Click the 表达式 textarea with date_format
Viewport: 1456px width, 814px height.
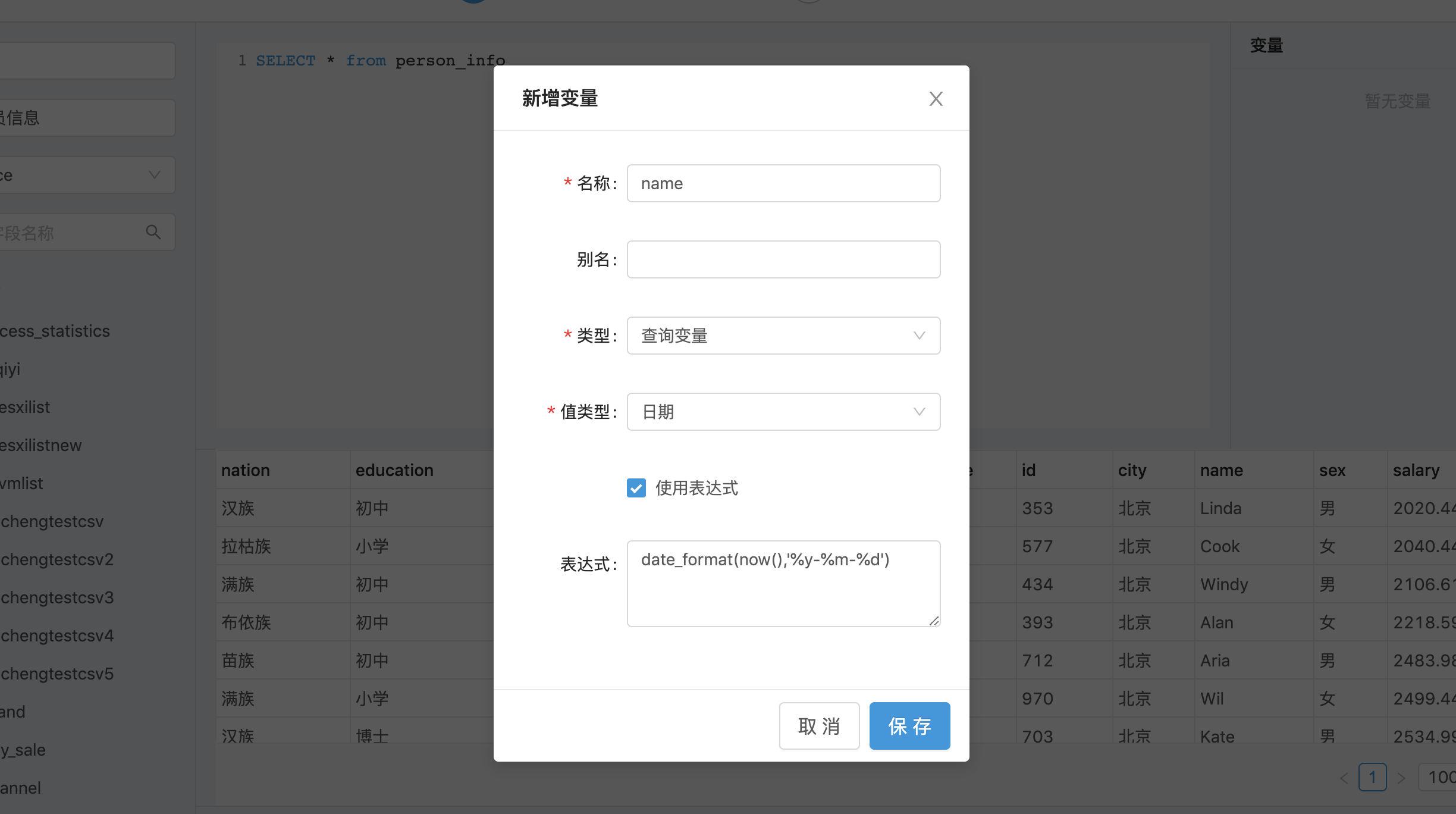(783, 583)
